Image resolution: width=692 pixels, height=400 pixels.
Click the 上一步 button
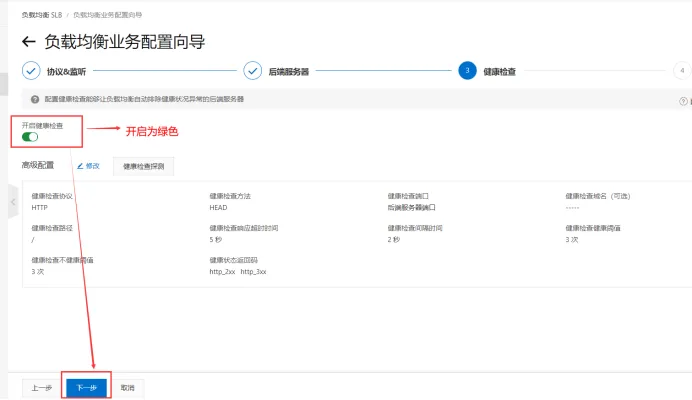[x=42, y=388]
